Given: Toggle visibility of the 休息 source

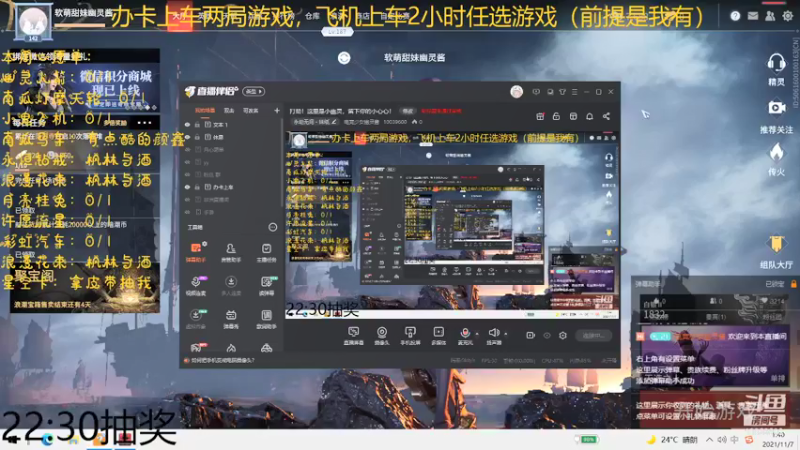Looking at the screenshot, I should click(187, 137).
